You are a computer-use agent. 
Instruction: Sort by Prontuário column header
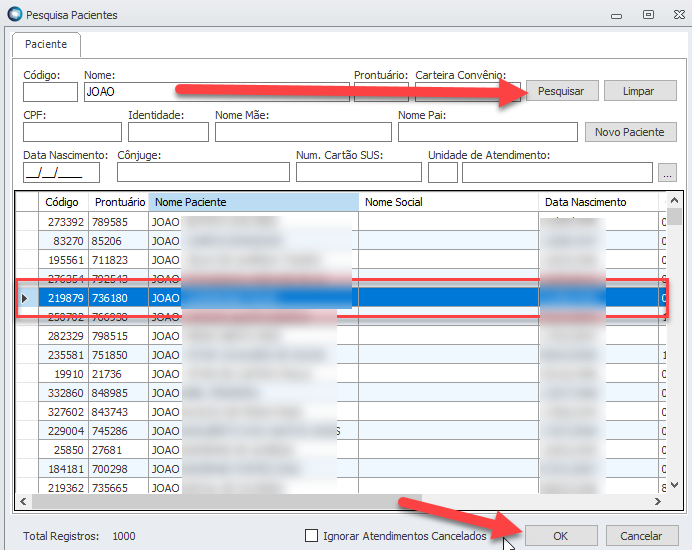pos(119,202)
